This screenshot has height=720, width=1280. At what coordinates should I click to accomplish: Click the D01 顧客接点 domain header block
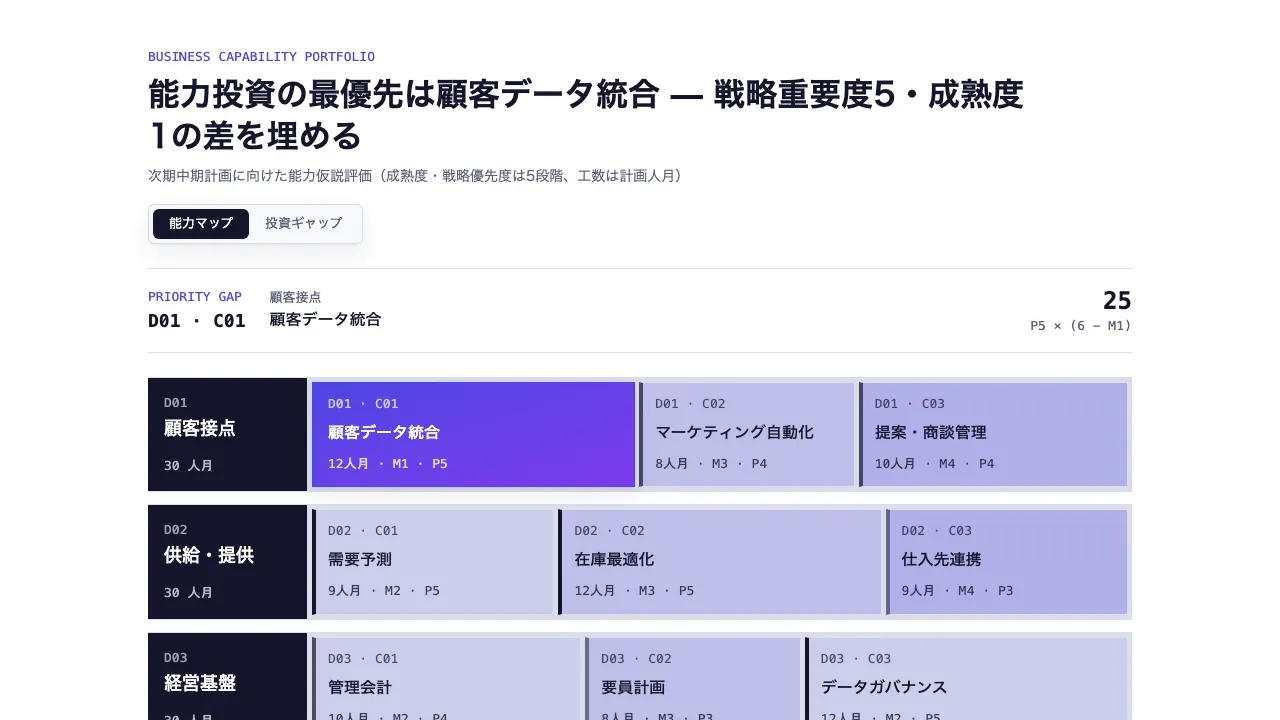(227, 434)
